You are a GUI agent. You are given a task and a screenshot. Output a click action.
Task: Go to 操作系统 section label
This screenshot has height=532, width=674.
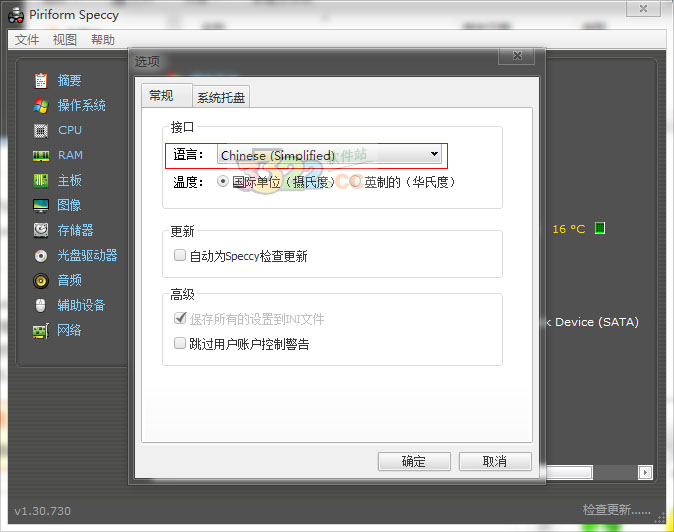(x=81, y=105)
